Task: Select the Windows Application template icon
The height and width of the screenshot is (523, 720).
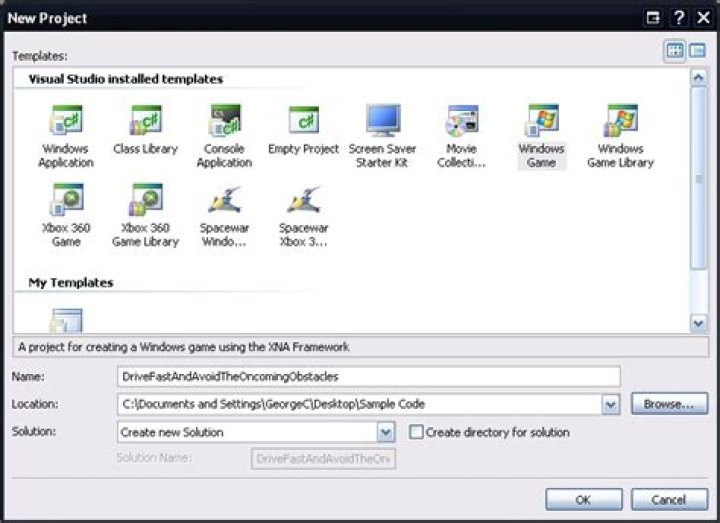Action: [x=67, y=120]
